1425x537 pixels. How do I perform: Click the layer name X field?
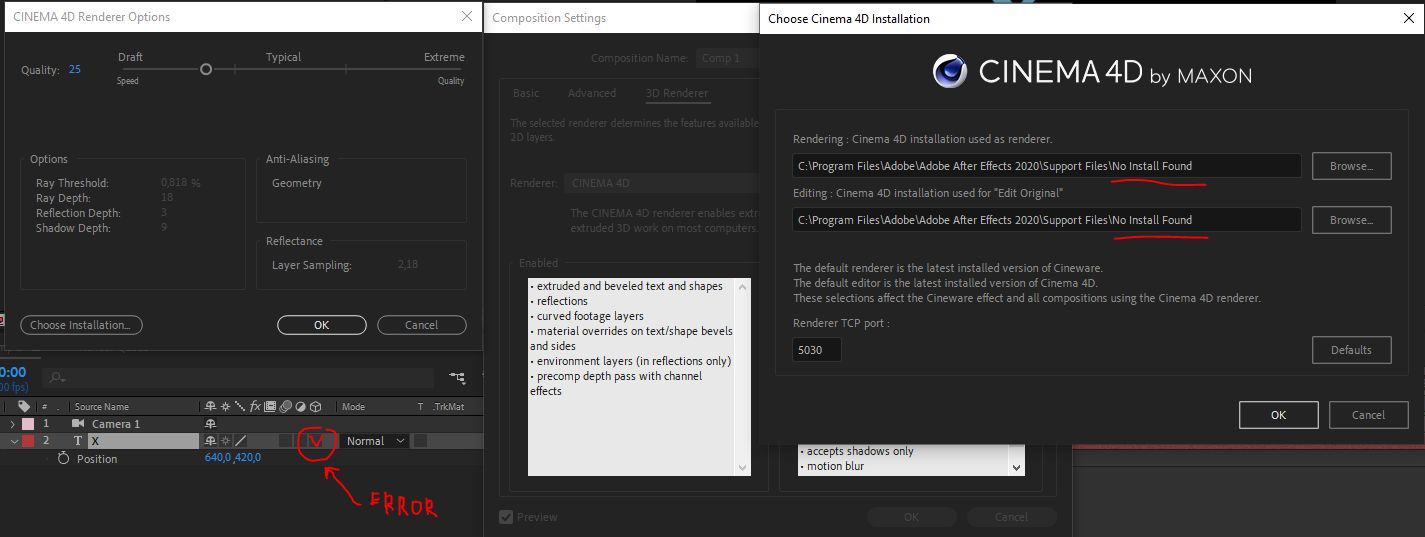(143, 441)
